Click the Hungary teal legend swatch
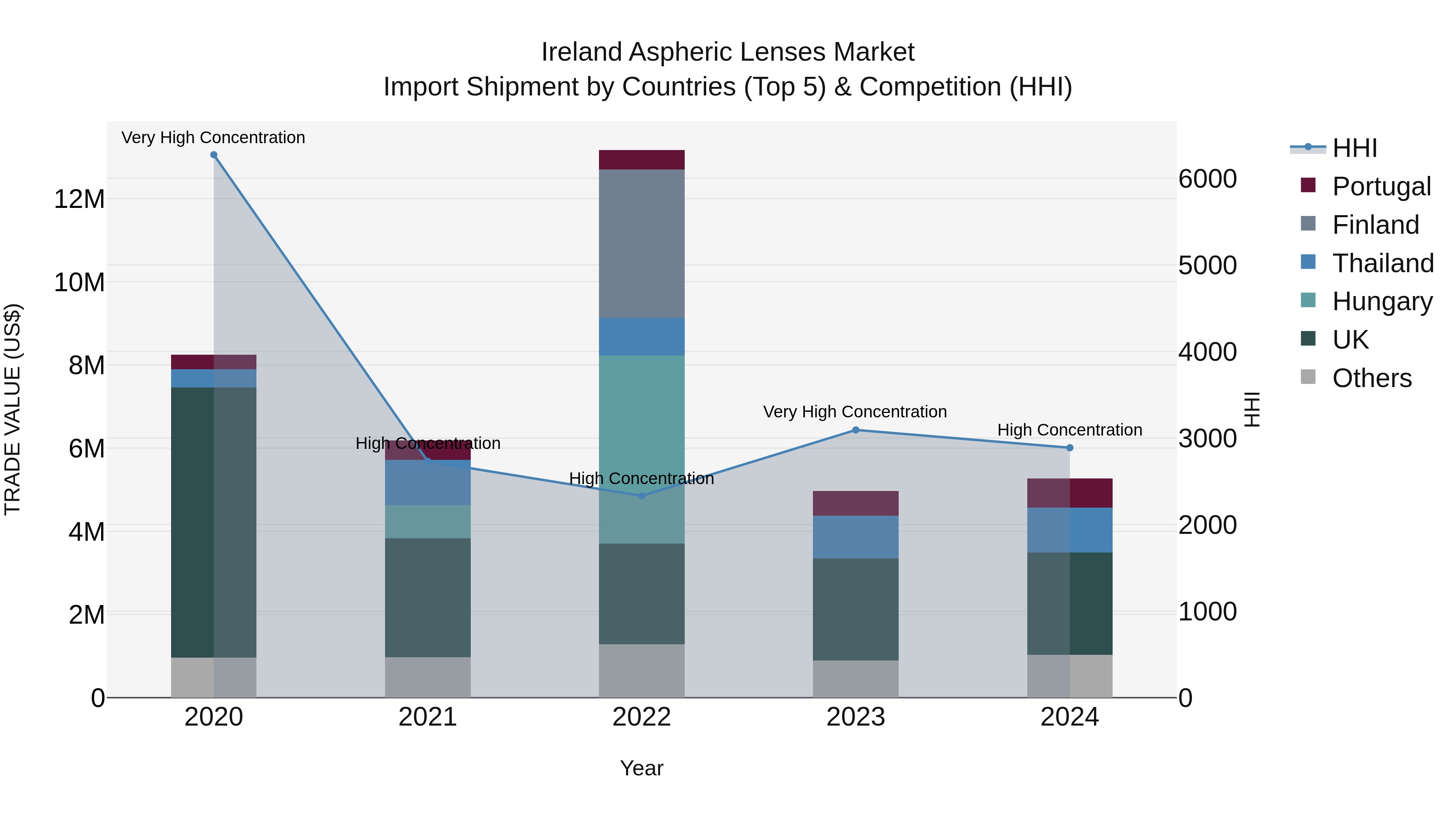Viewport: 1456px width, 819px height. pyautogui.click(x=1308, y=300)
